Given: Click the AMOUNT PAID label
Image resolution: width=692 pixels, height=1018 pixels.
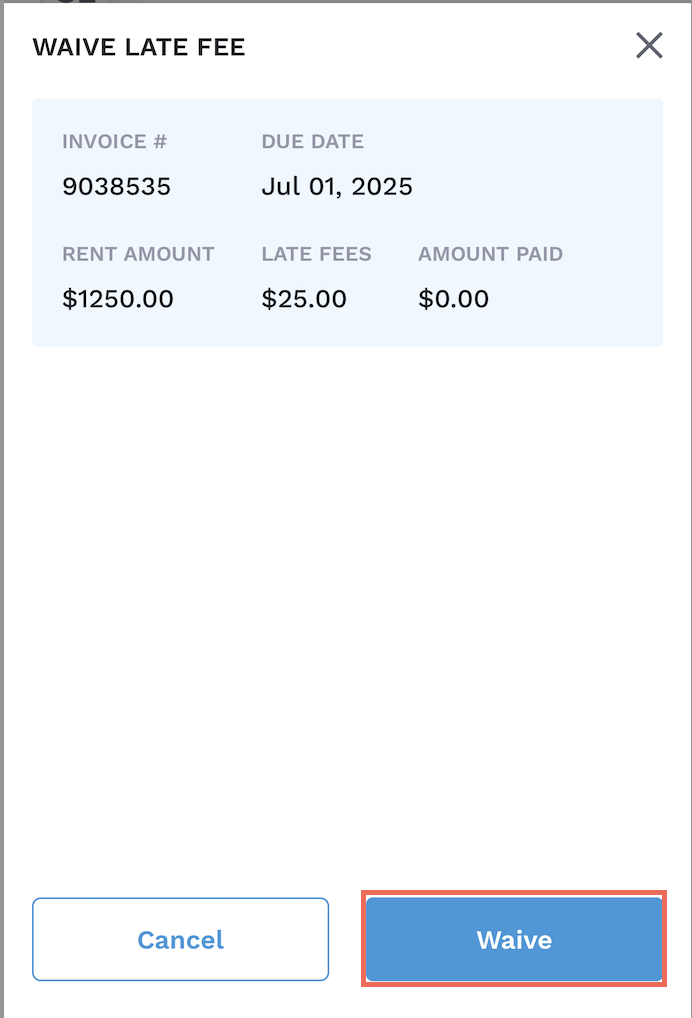Looking at the screenshot, I should pyautogui.click(x=490, y=254).
